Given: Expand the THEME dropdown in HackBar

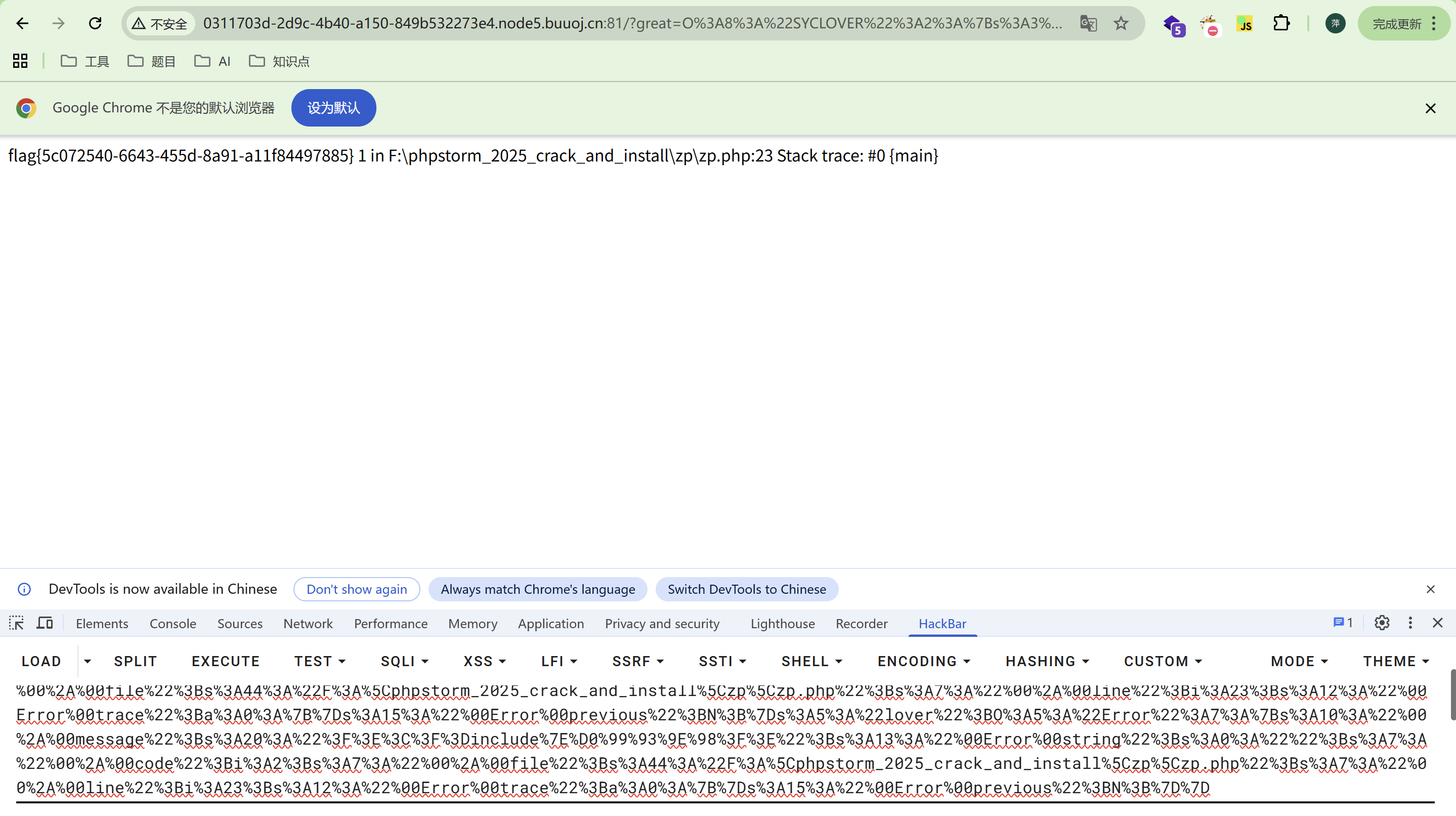Looking at the screenshot, I should pyautogui.click(x=1395, y=661).
